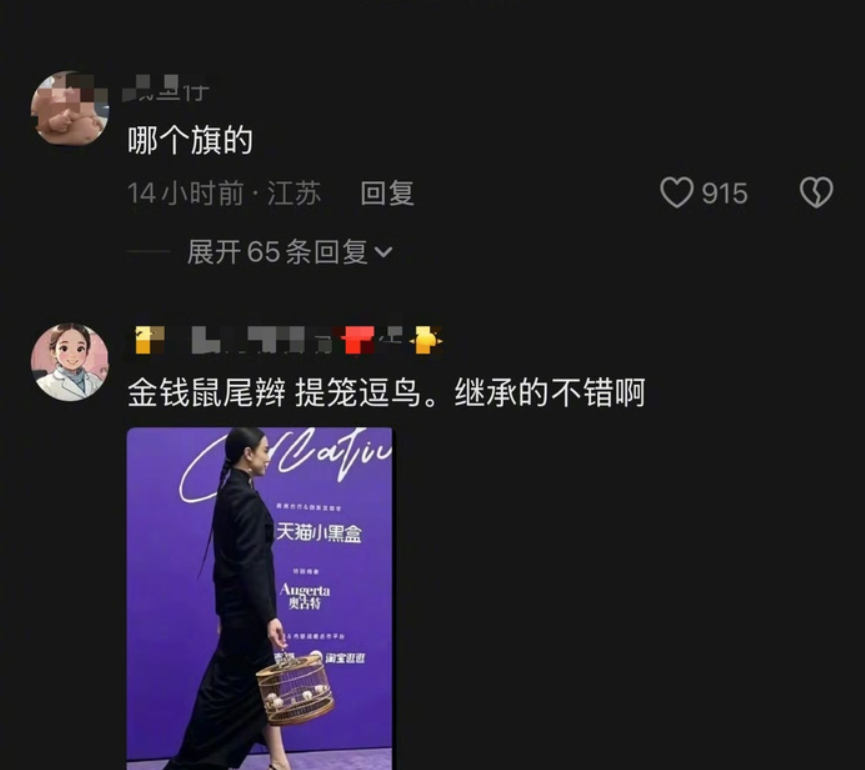Tap the red emoji in second username
Image resolution: width=865 pixels, height=770 pixels.
click(x=357, y=339)
